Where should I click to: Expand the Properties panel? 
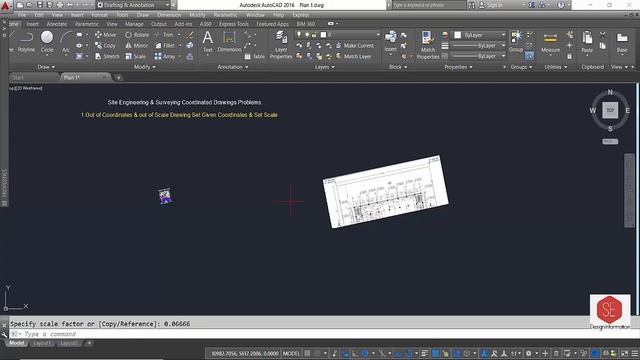coord(458,67)
